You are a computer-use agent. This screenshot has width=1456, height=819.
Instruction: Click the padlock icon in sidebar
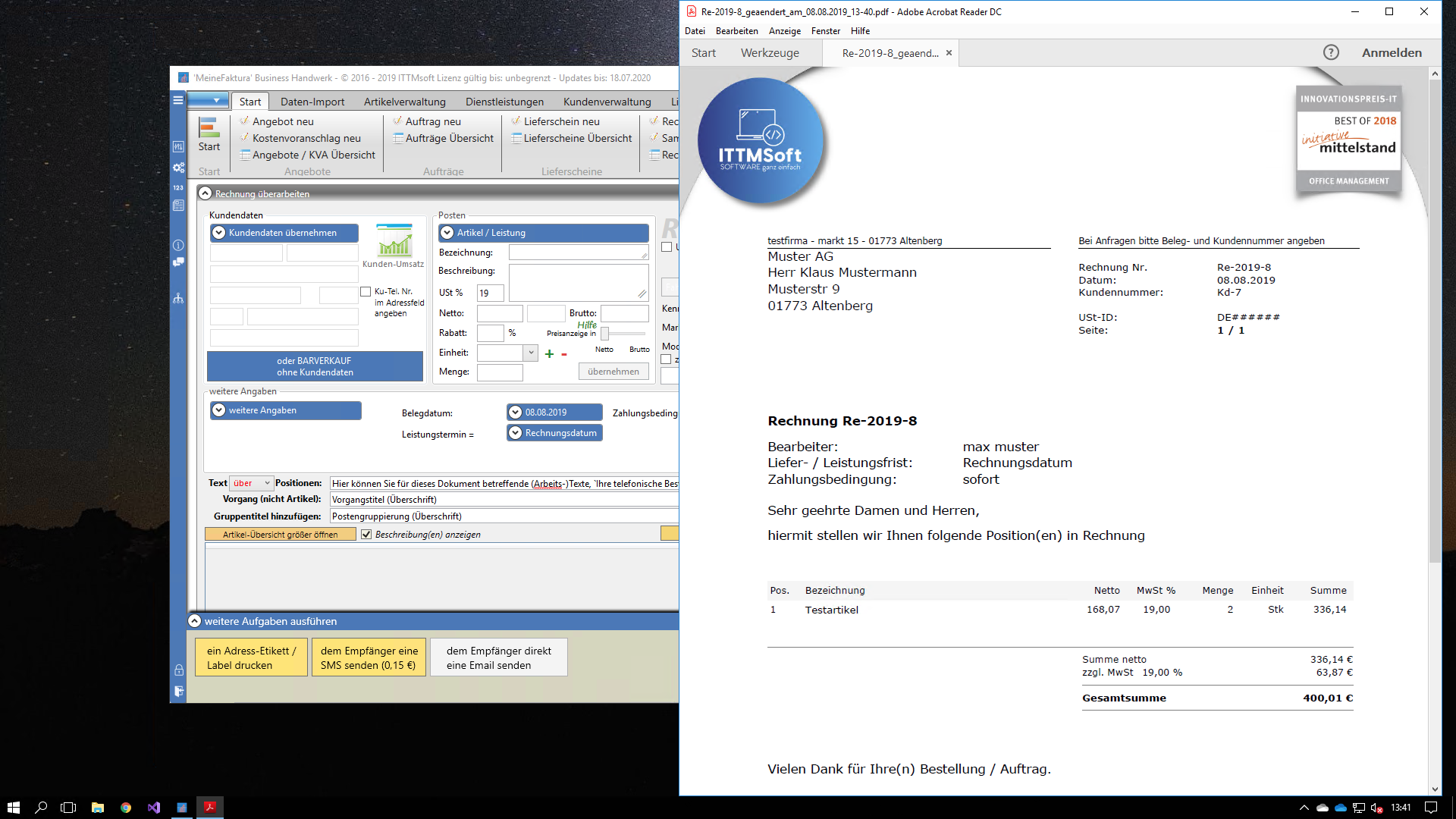pos(178,670)
